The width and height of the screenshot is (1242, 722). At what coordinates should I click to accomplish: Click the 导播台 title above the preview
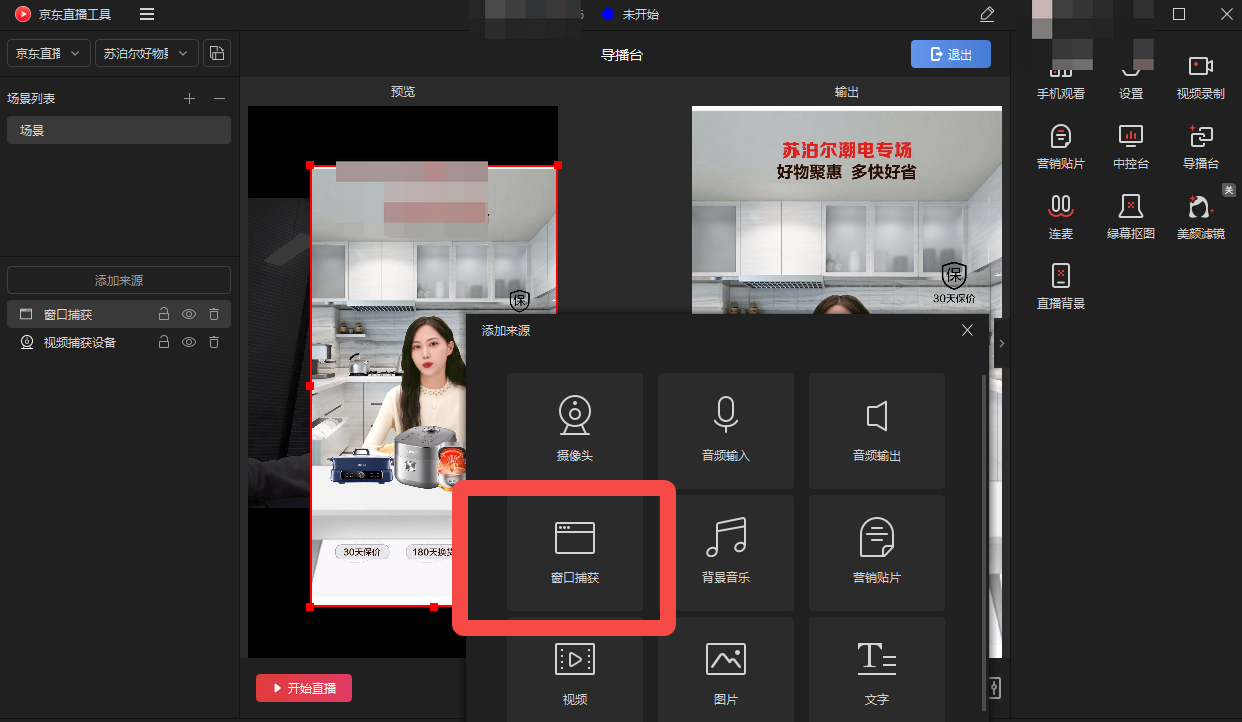point(622,55)
